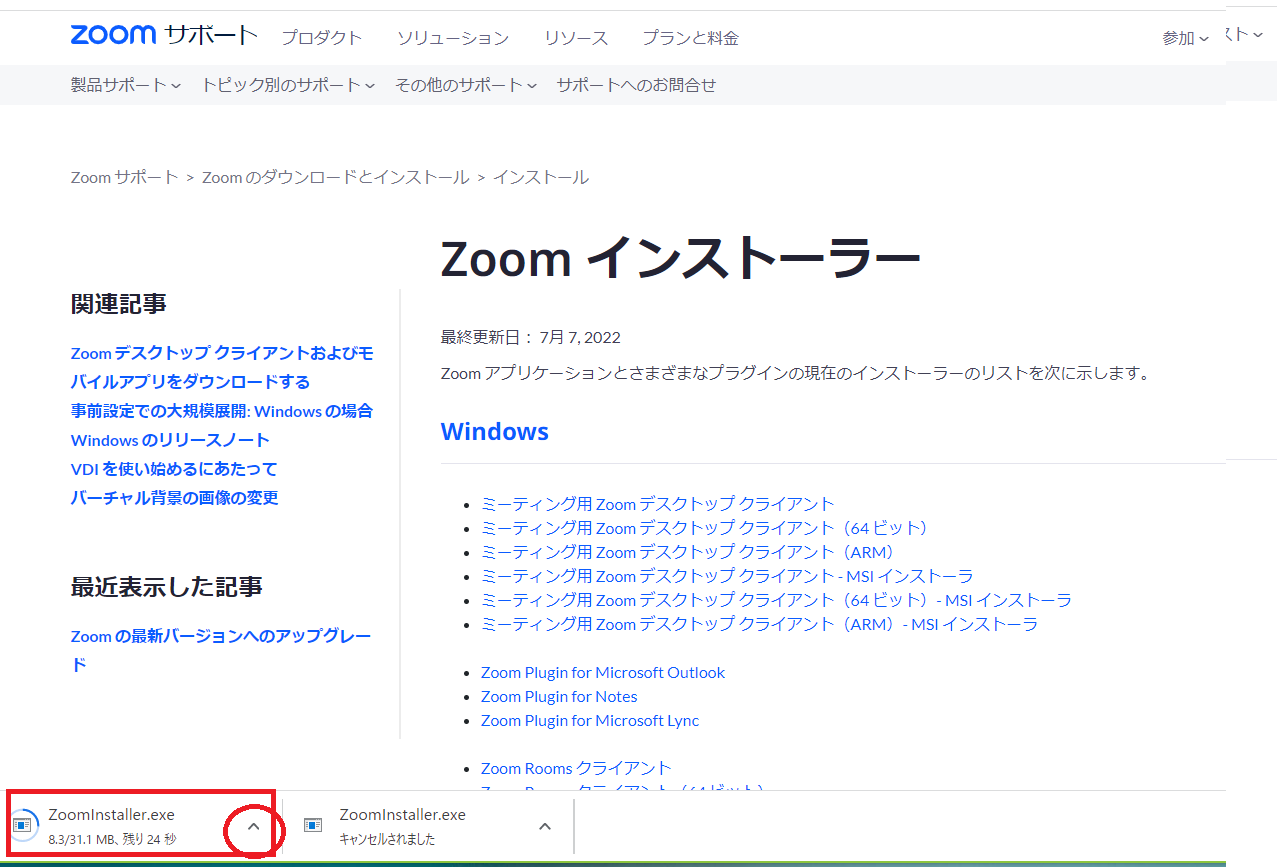
Task: Open the Windows のリリースノート article
Action: pos(170,440)
